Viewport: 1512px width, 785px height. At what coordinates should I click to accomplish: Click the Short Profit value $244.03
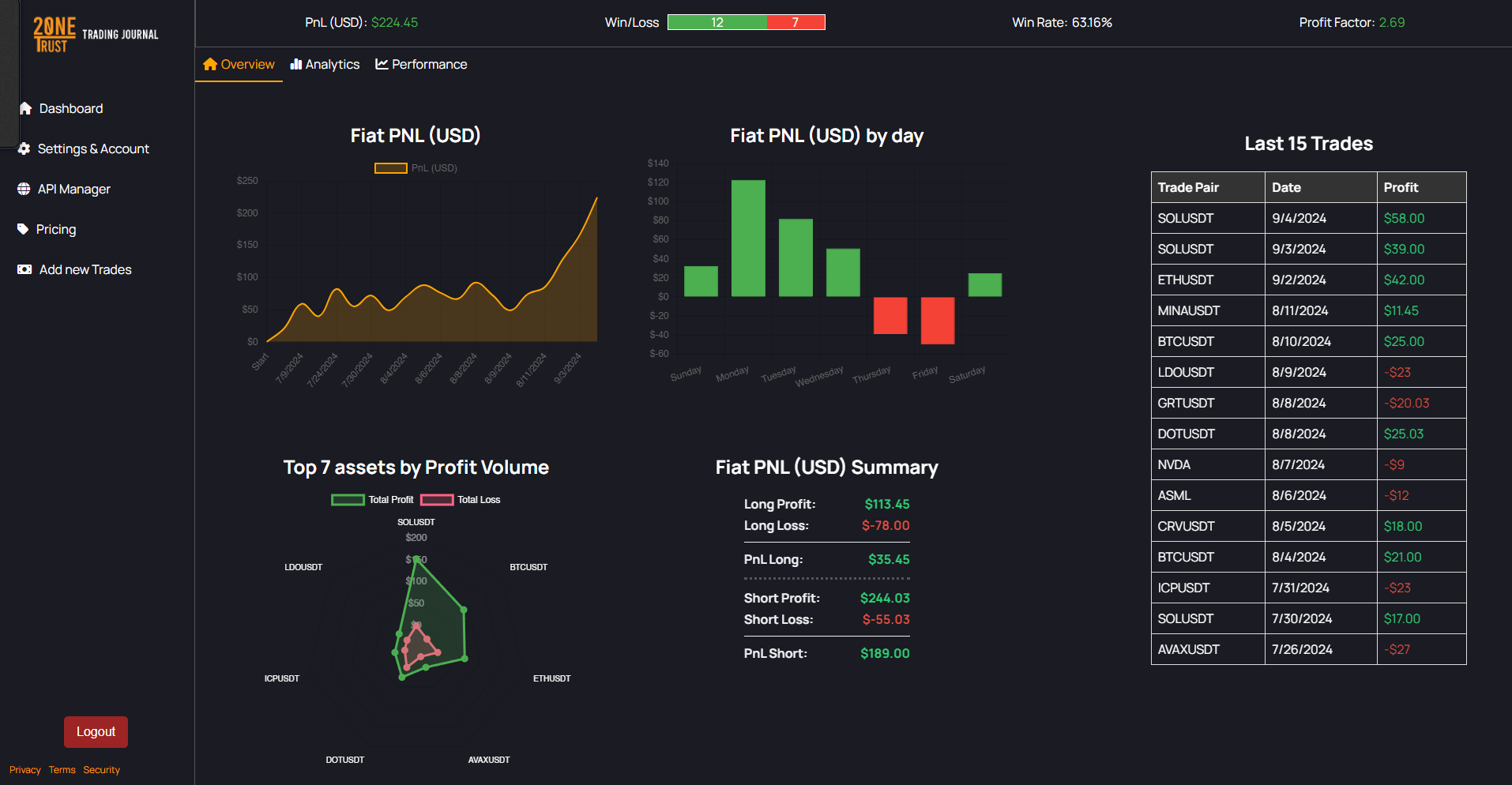coord(885,598)
